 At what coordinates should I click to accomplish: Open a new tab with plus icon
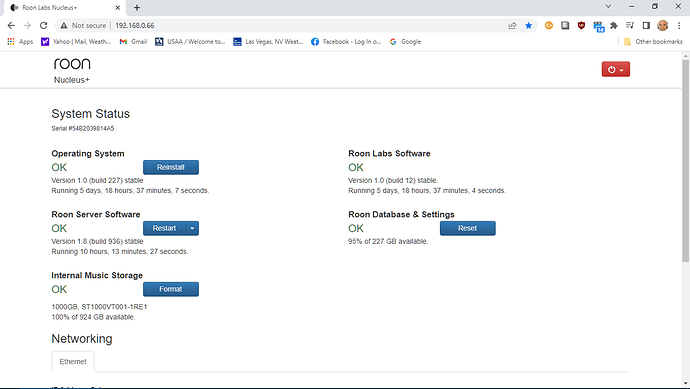(x=137, y=7)
